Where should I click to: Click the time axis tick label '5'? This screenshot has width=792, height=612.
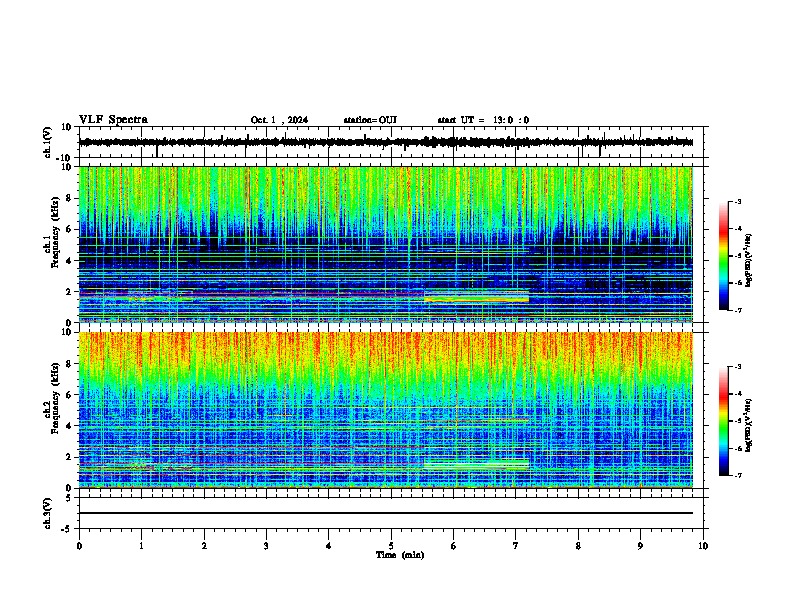(x=391, y=546)
